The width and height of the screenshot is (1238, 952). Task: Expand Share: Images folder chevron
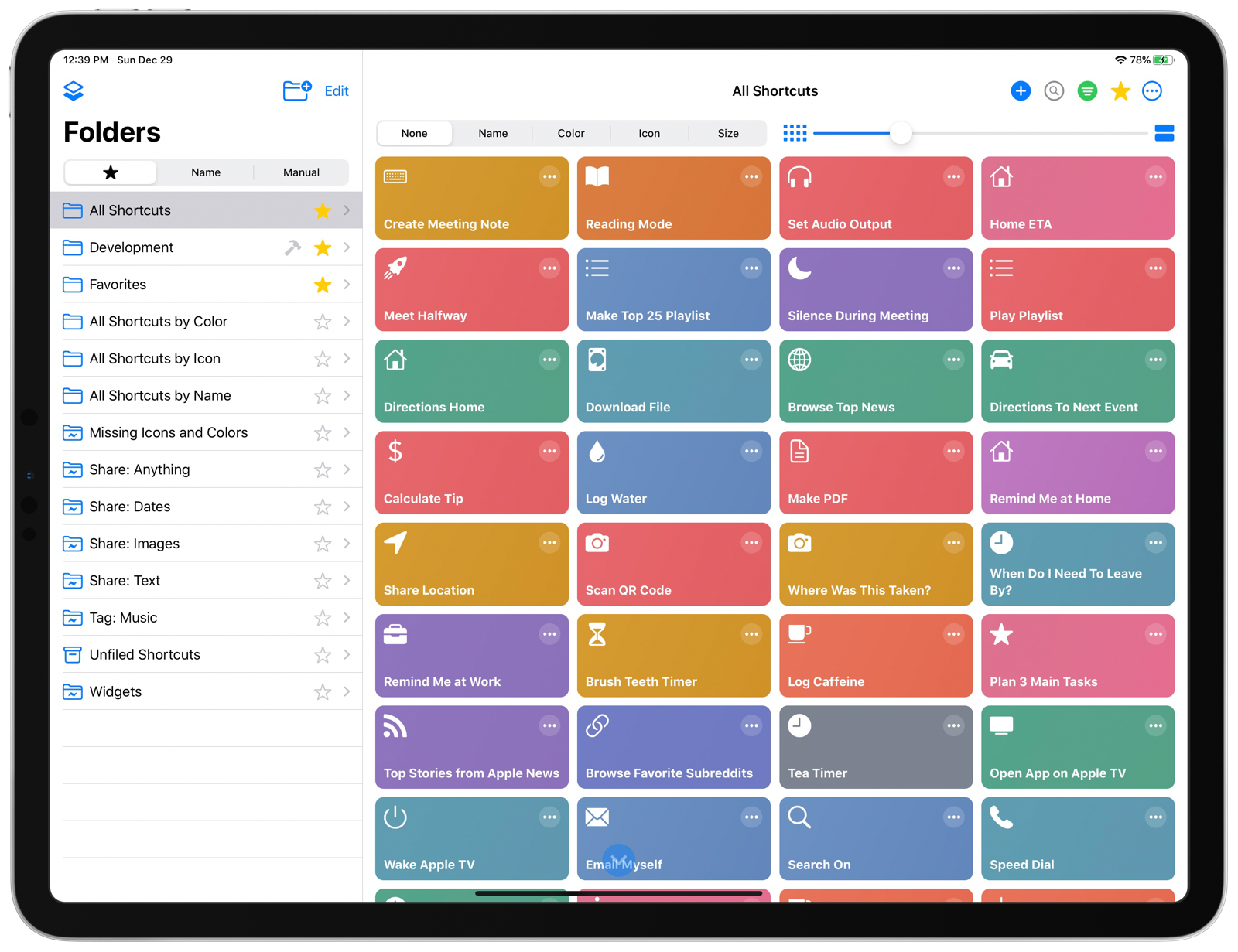347,544
